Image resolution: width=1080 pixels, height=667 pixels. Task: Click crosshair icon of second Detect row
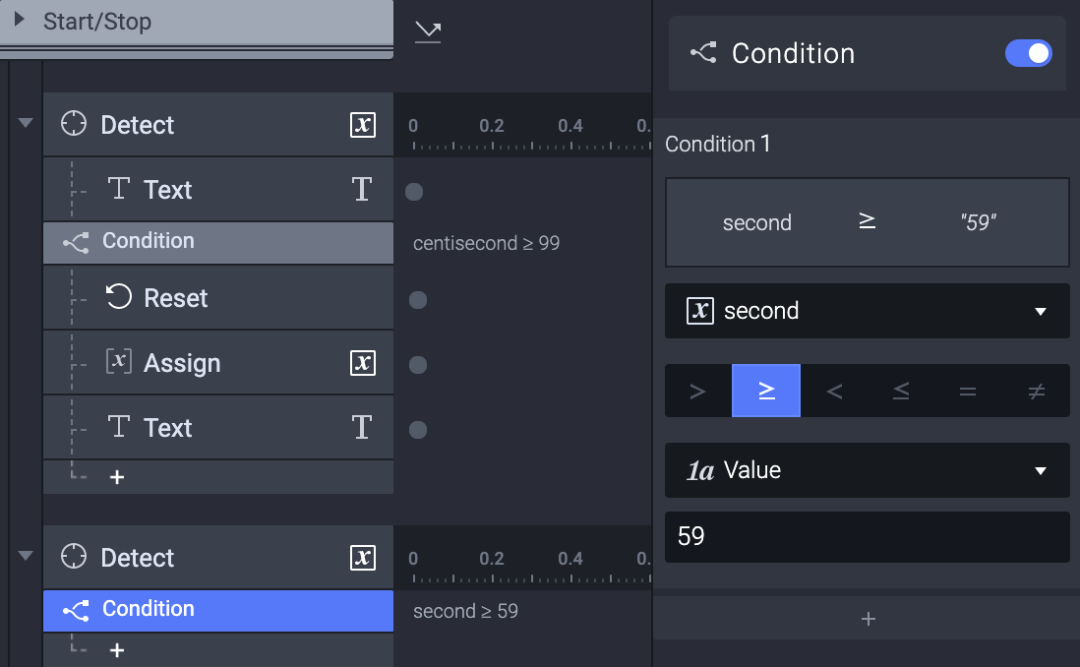74,557
